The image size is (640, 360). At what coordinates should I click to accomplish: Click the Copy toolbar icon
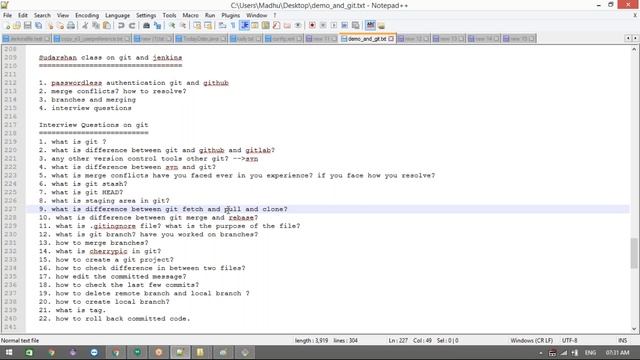(x=96, y=25)
